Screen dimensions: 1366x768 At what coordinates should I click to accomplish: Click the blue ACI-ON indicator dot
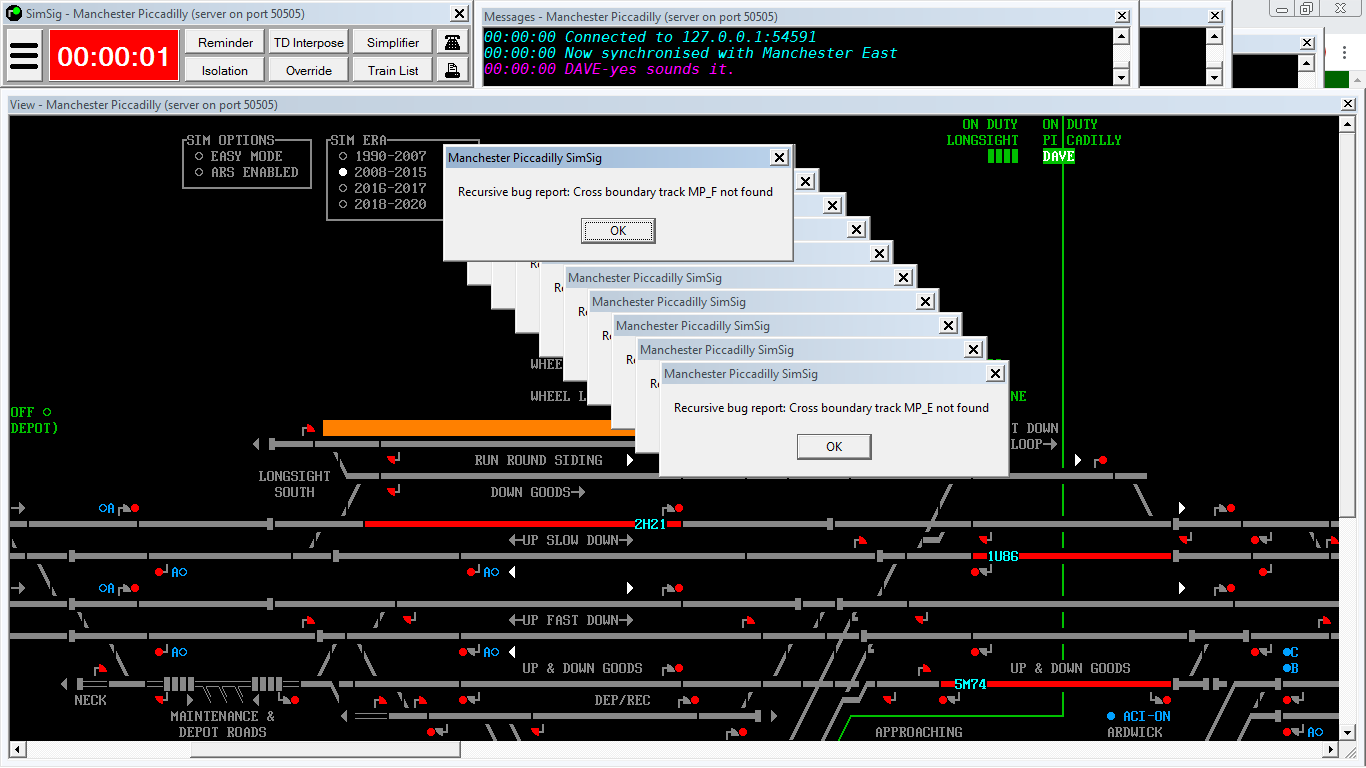[x=1111, y=716]
